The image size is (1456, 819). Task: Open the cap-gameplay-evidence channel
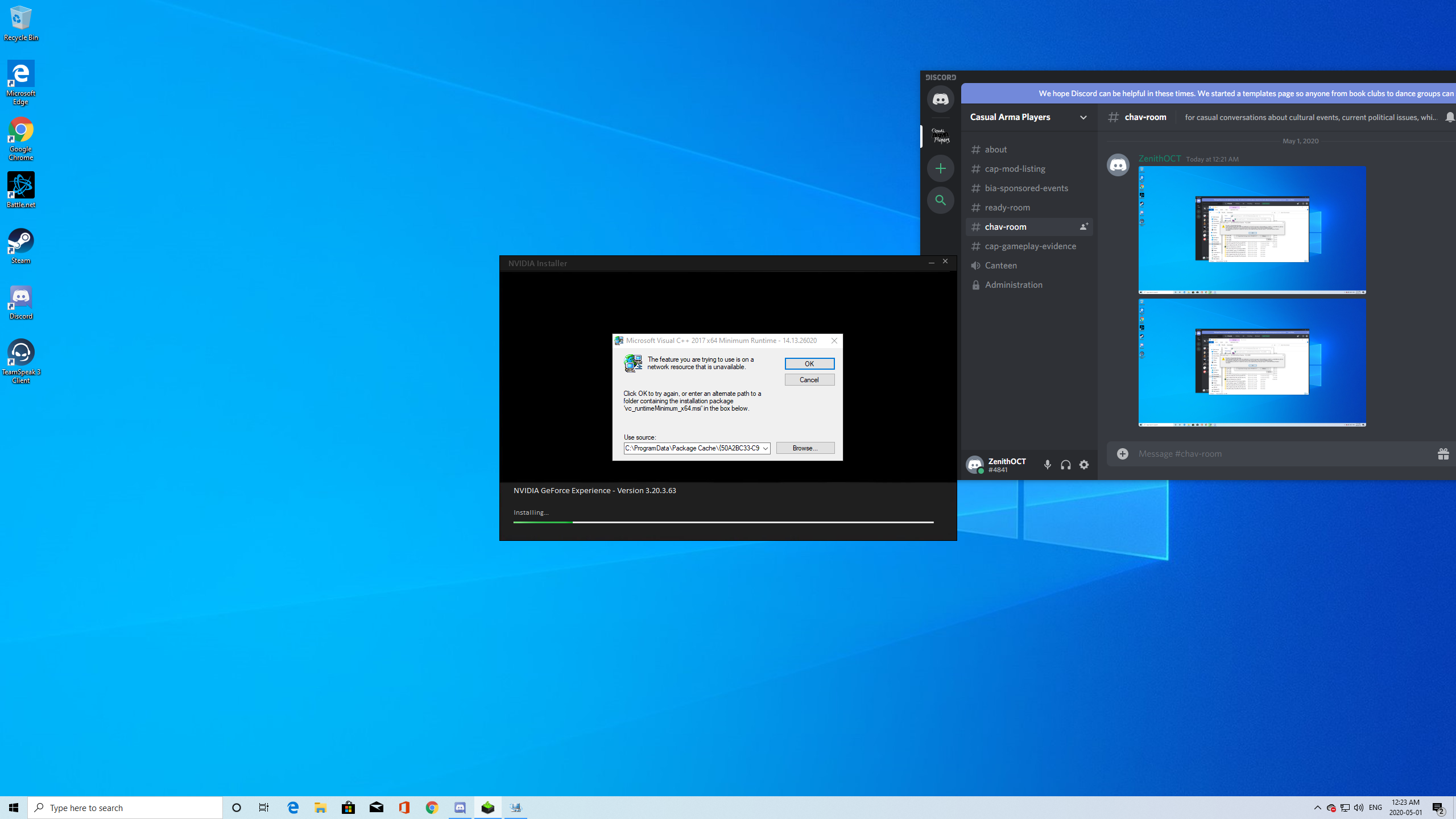(1030, 246)
